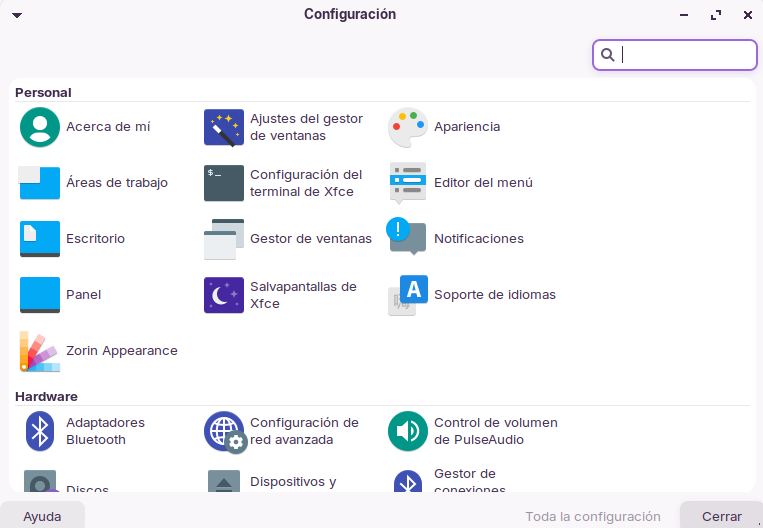The width and height of the screenshot is (763, 528).
Task: Open the window menu arrow in title bar
Action: tap(17, 15)
